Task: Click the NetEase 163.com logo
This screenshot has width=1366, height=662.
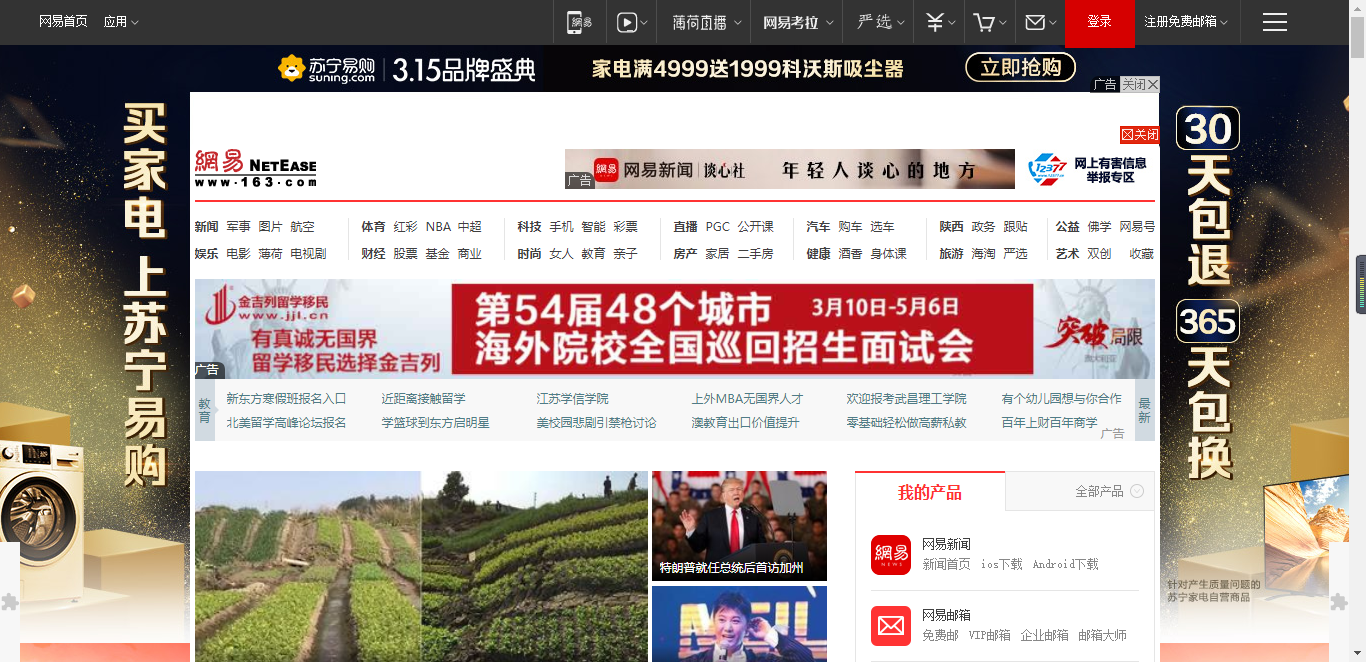Action: pyautogui.click(x=256, y=168)
